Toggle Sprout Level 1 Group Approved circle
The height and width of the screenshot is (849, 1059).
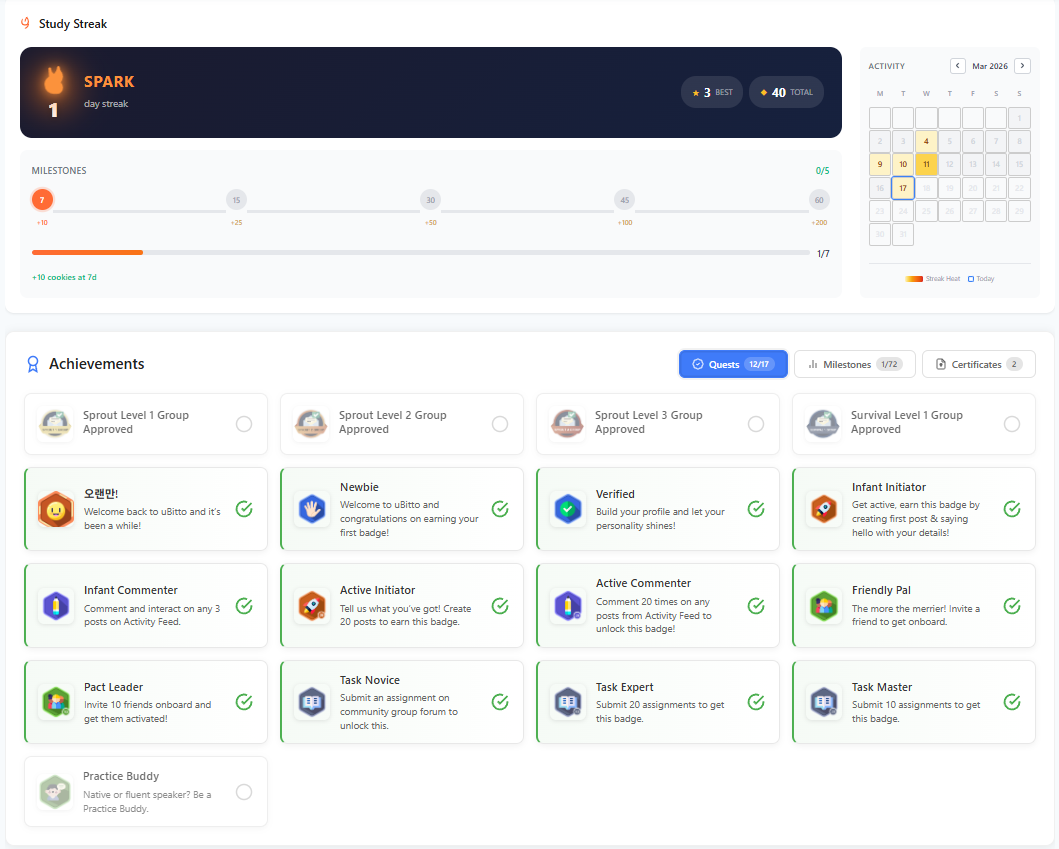pos(244,424)
